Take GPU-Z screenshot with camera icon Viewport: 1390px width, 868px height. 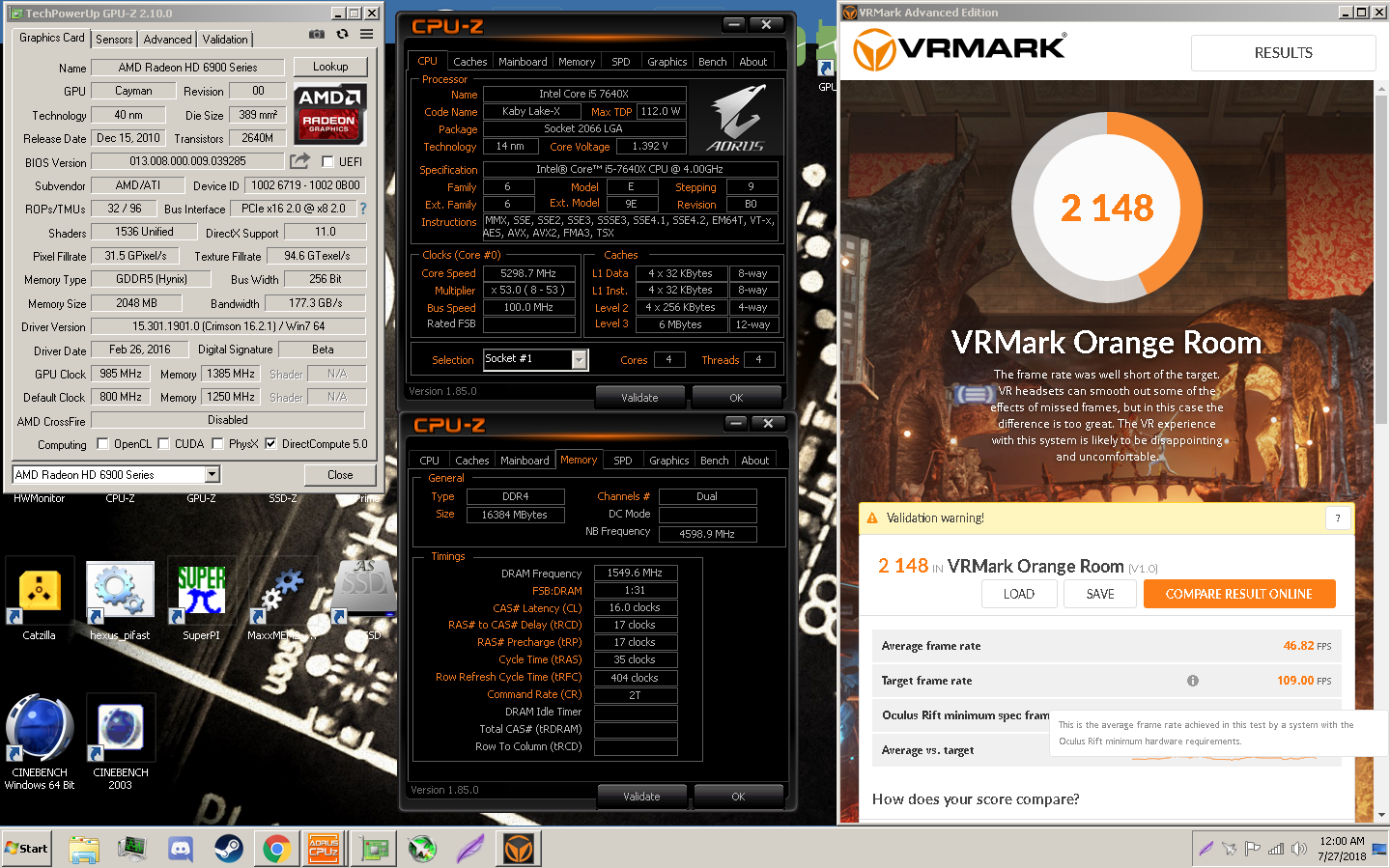pyautogui.click(x=316, y=34)
